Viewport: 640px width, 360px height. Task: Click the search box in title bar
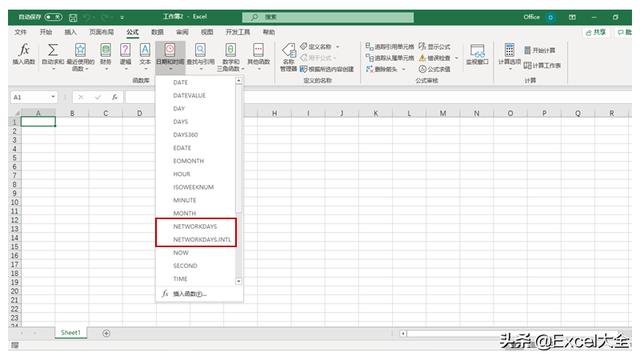[x=328, y=17]
